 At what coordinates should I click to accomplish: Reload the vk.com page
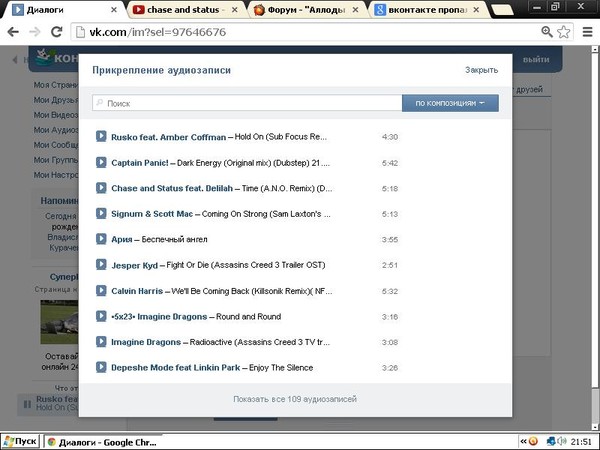tap(57, 32)
